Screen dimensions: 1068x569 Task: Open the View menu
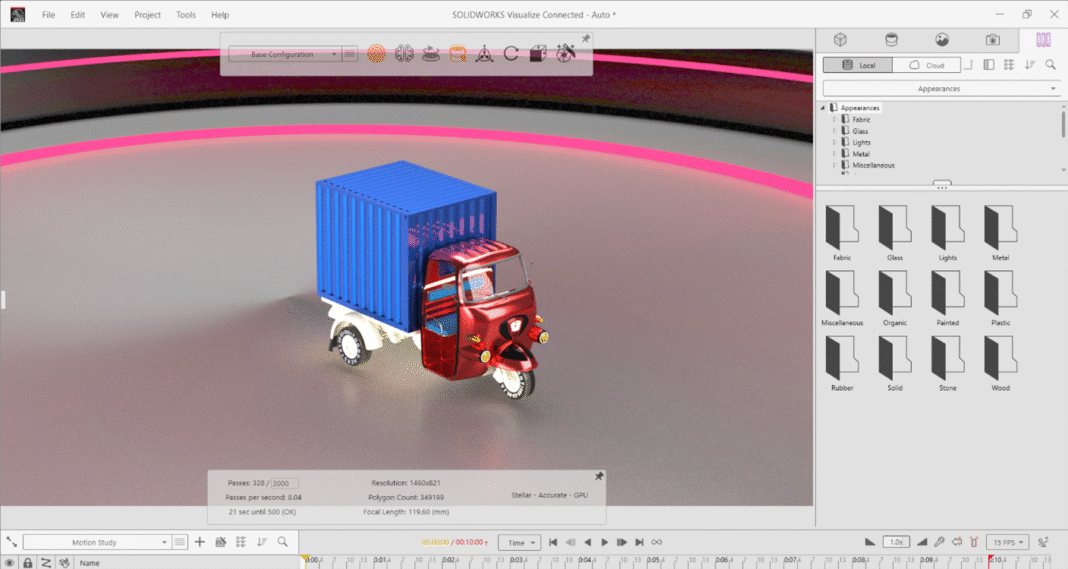109,15
